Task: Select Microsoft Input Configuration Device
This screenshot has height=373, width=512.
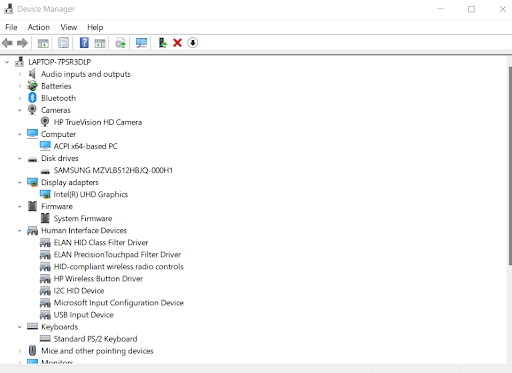Action: pos(119,303)
